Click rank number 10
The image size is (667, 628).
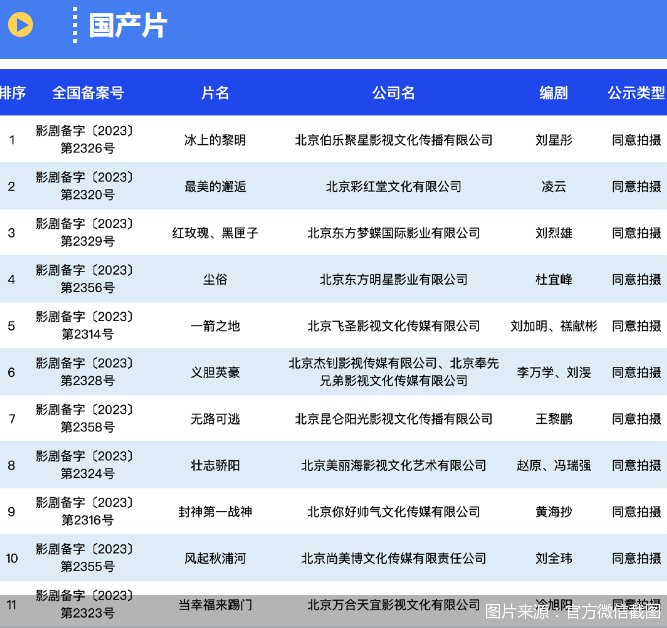pyautogui.click(x=12, y=558)
